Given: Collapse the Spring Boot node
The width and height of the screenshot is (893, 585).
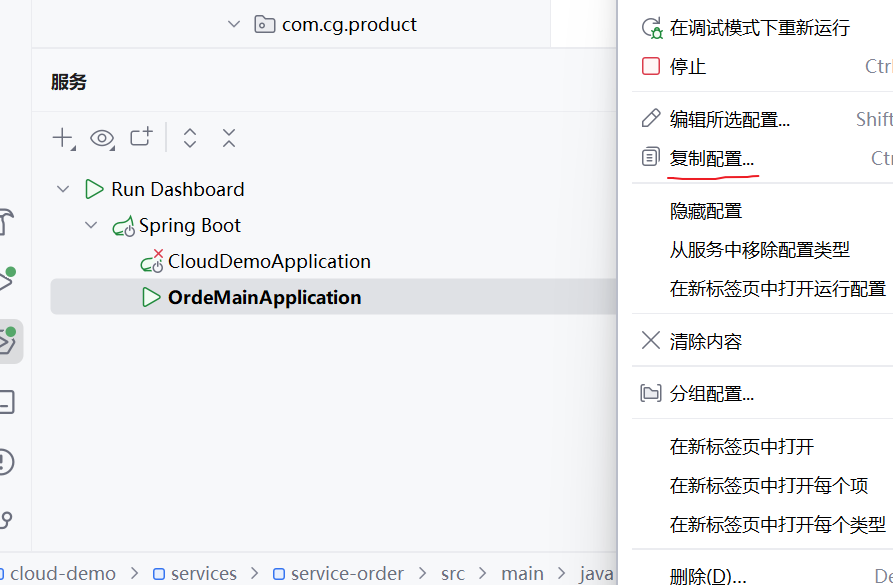Looking at the screenshot, I should click(91, 225).
